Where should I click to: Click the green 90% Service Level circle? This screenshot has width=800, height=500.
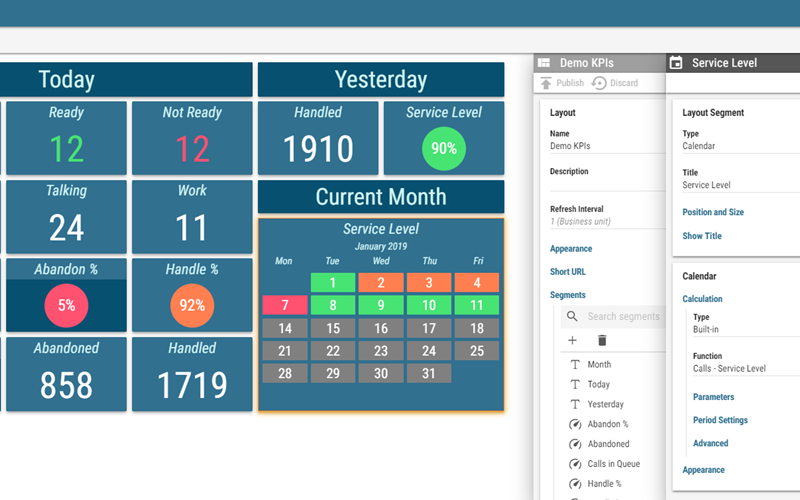tap(444, 148)
